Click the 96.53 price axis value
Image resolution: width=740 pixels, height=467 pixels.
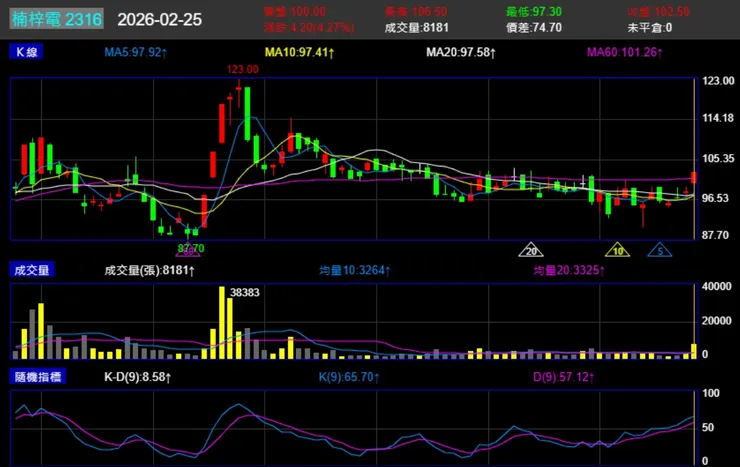[x=715, y=198]
